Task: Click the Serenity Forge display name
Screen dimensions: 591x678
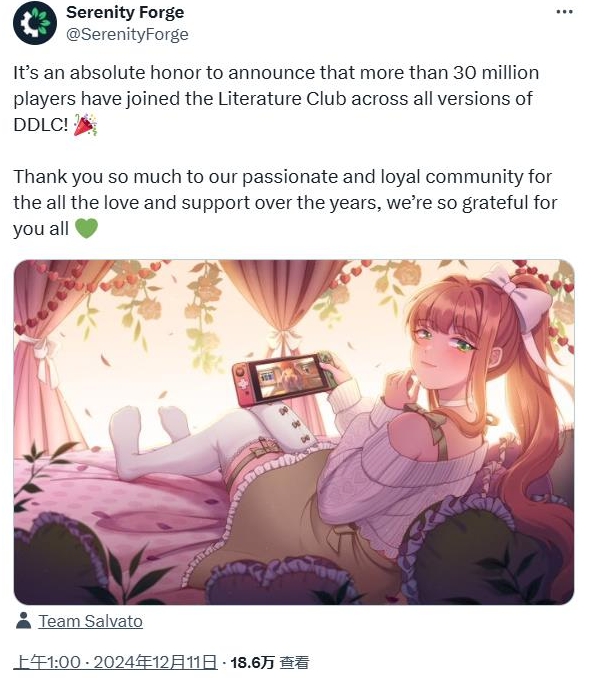Action: point(125,12)
